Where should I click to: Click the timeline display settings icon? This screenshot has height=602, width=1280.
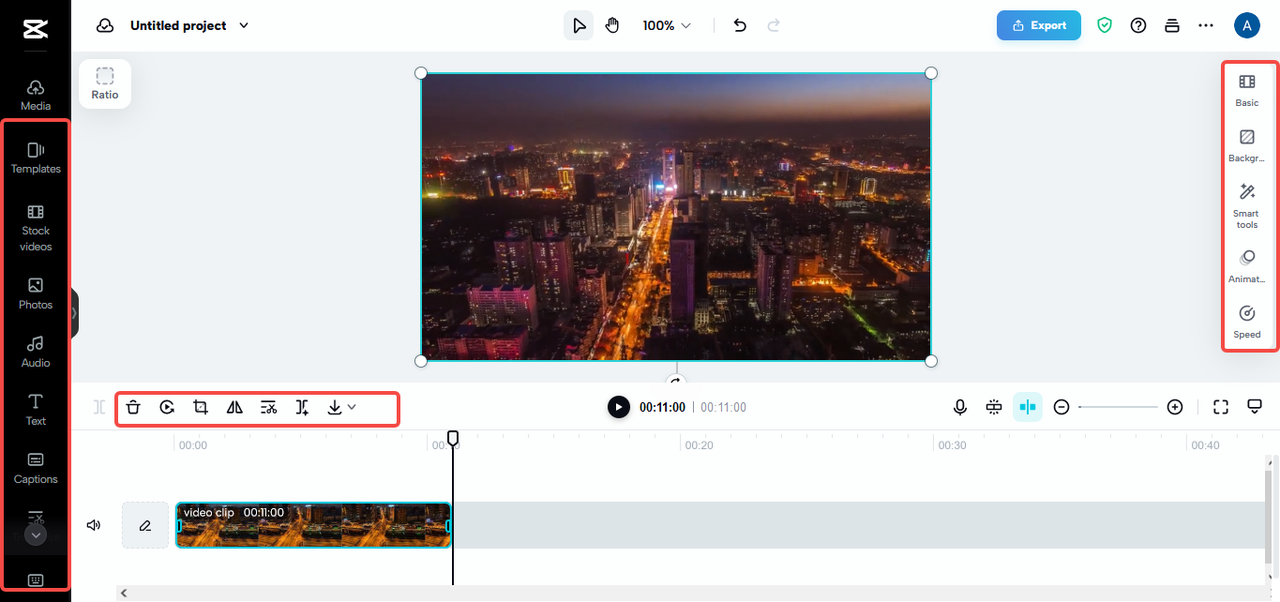[x=1254, y=407]
